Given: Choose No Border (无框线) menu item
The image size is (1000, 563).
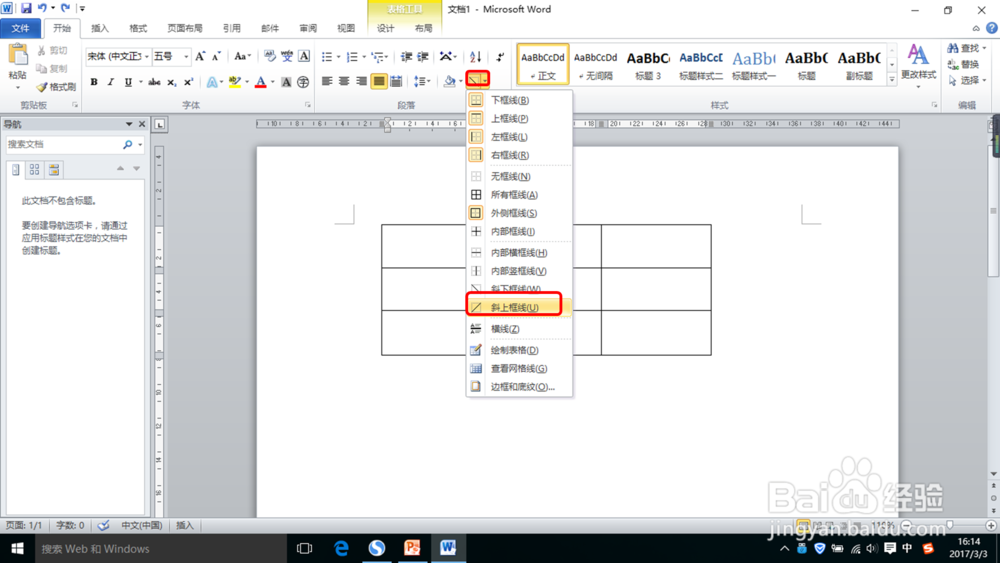Looking at the screenshot, I should 518,176.
